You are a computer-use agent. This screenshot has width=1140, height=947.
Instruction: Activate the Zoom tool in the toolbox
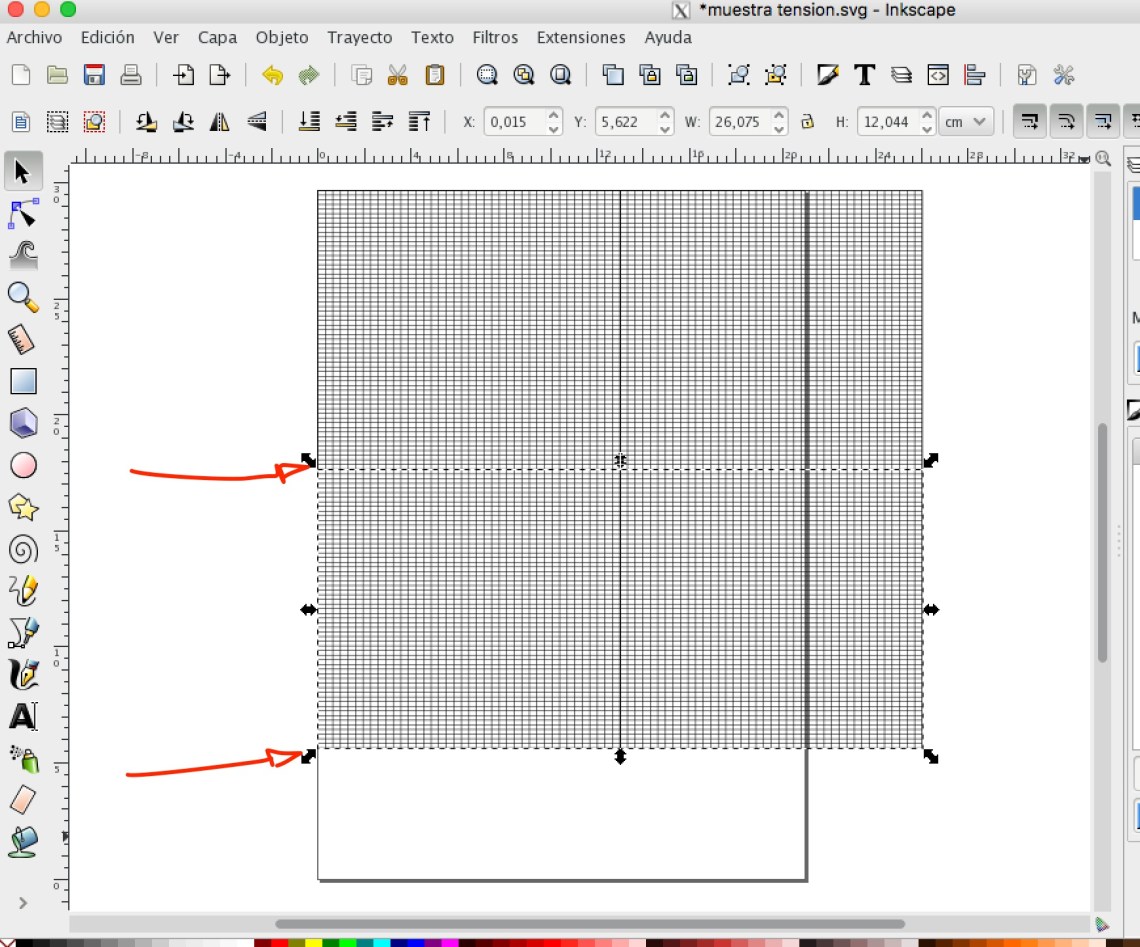click(23, 297)
